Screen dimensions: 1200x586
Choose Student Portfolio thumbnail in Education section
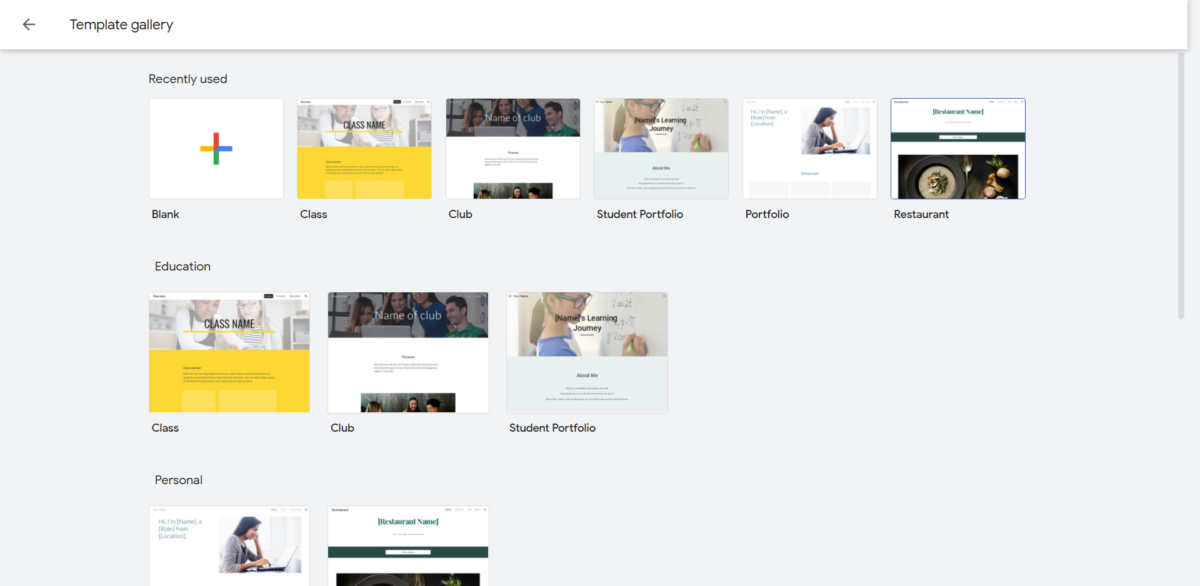click(587, 353)
